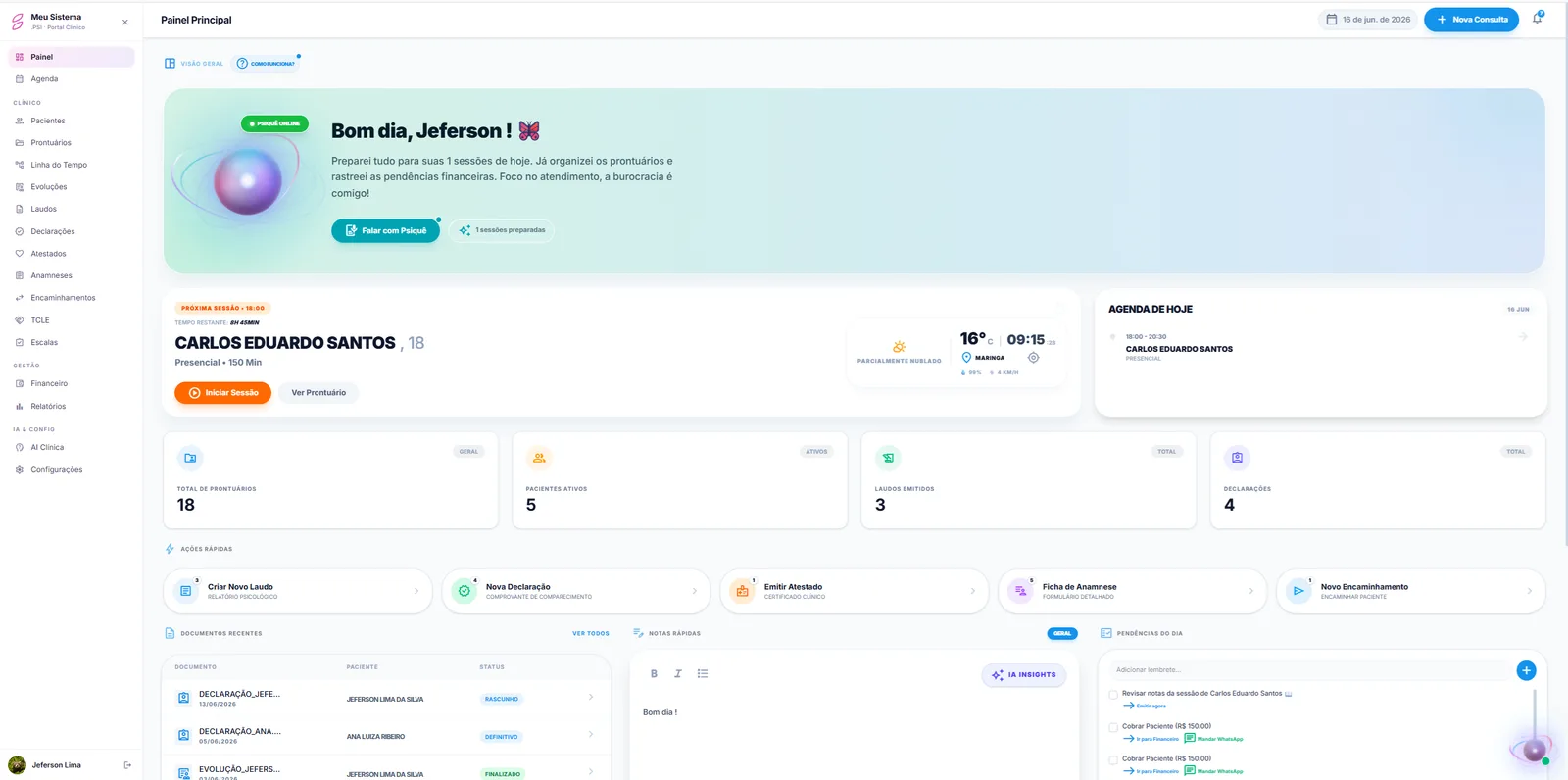Click the blue plus icon to add reminder
The width and height of the screenshot is (1568, 780).
click(x=1526, y=670)
